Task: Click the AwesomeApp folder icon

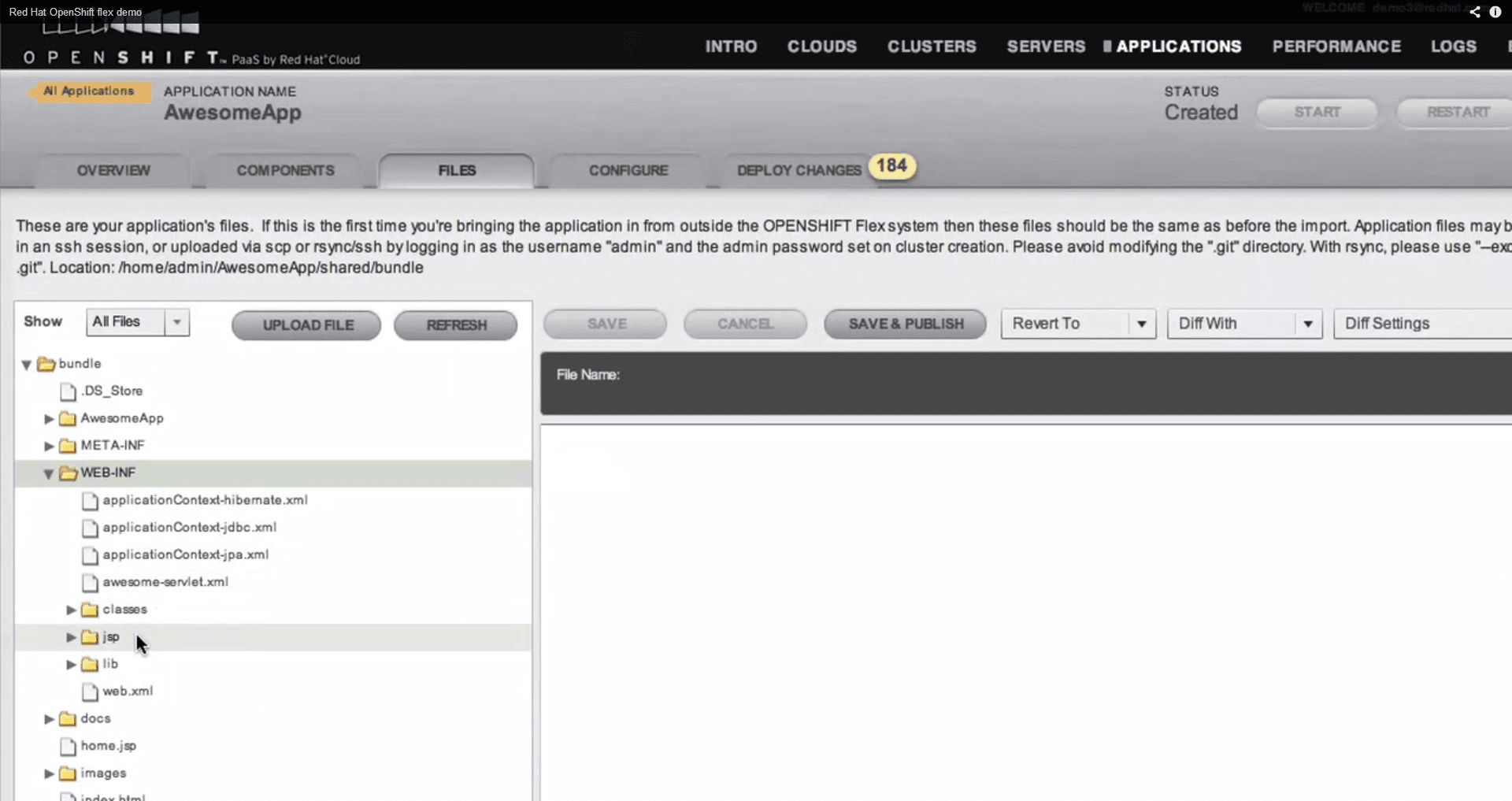Action: (x=68, y=418)
